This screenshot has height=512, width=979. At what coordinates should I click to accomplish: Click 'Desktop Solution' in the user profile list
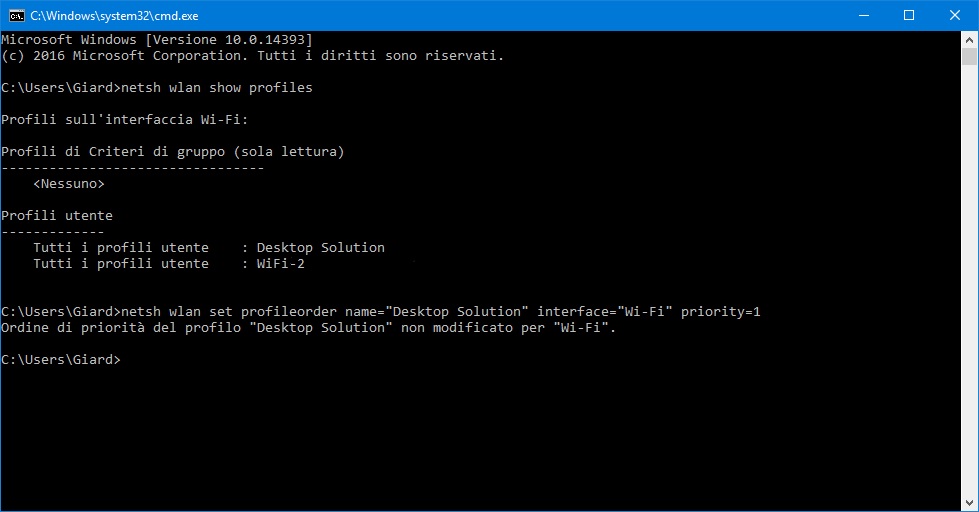pyautogui.click(x=320, y=248)
